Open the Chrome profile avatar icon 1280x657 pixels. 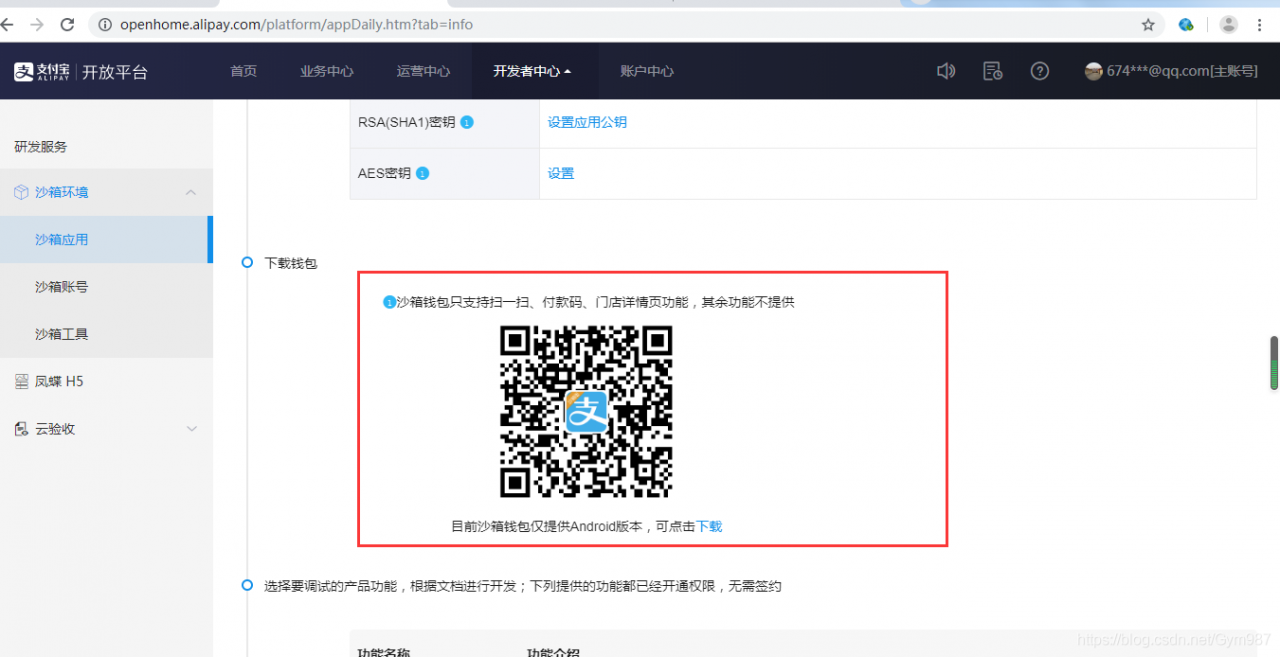(1229, 24)
